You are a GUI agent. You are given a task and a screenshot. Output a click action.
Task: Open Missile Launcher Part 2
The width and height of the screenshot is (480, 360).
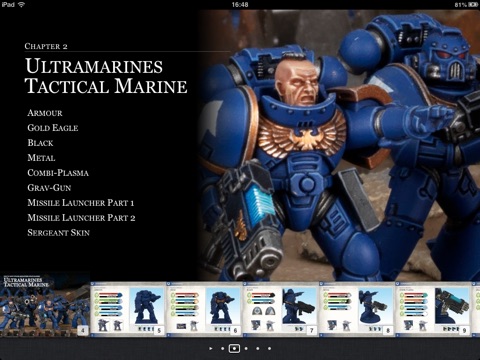click(81, 218)
